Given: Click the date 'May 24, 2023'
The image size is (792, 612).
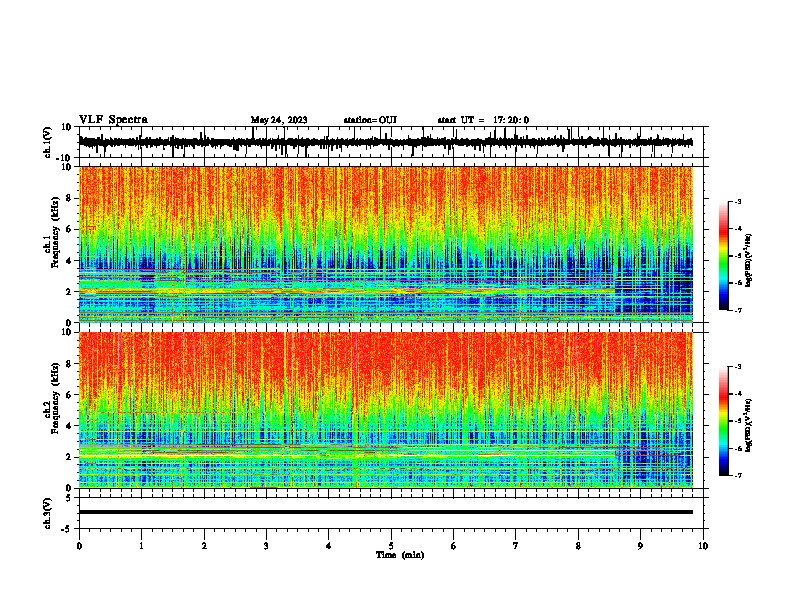Looking at the screenshot, I should click(279, 120).
